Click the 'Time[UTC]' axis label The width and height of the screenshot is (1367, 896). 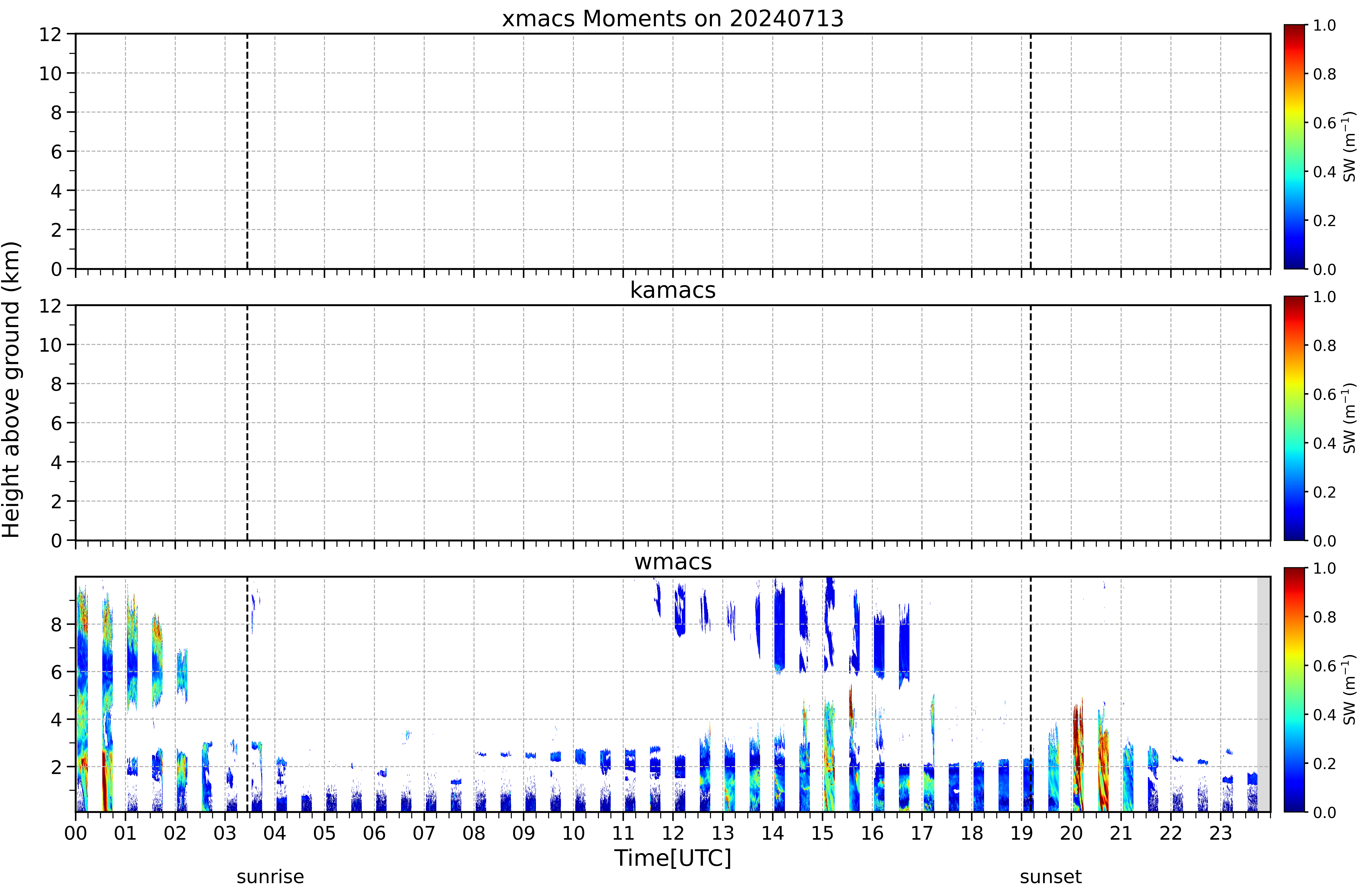coord(673,858)
